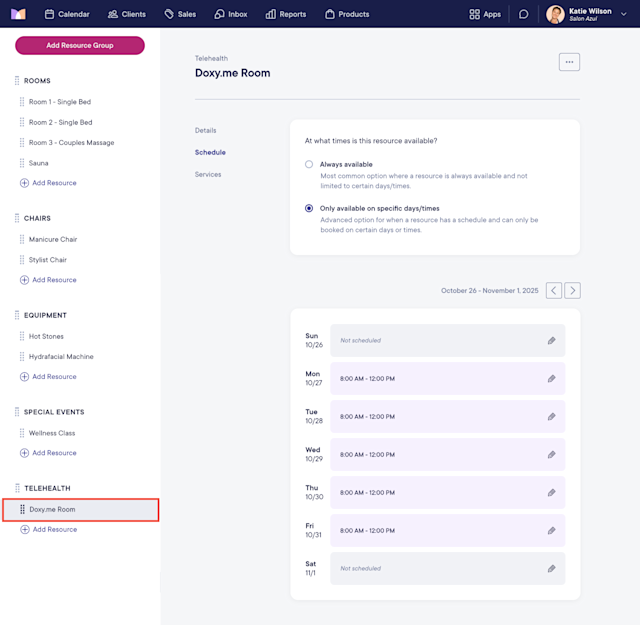Click the drag handle beside SPECIAL EVENTS group
This screenshot has height=625, width=640.
(x=17, y=412)
